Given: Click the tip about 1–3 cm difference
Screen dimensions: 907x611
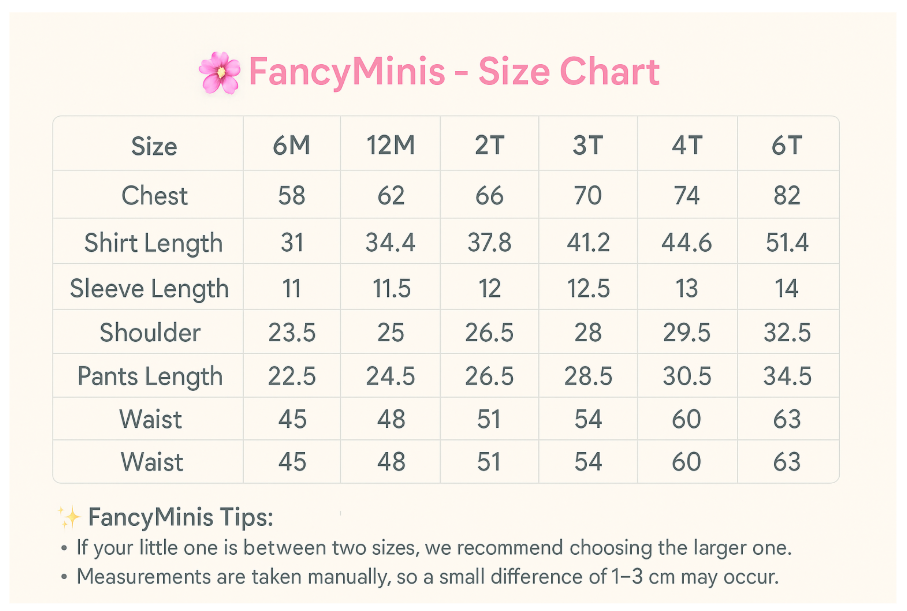Looking at the screenshot, I should pos(427,577).
